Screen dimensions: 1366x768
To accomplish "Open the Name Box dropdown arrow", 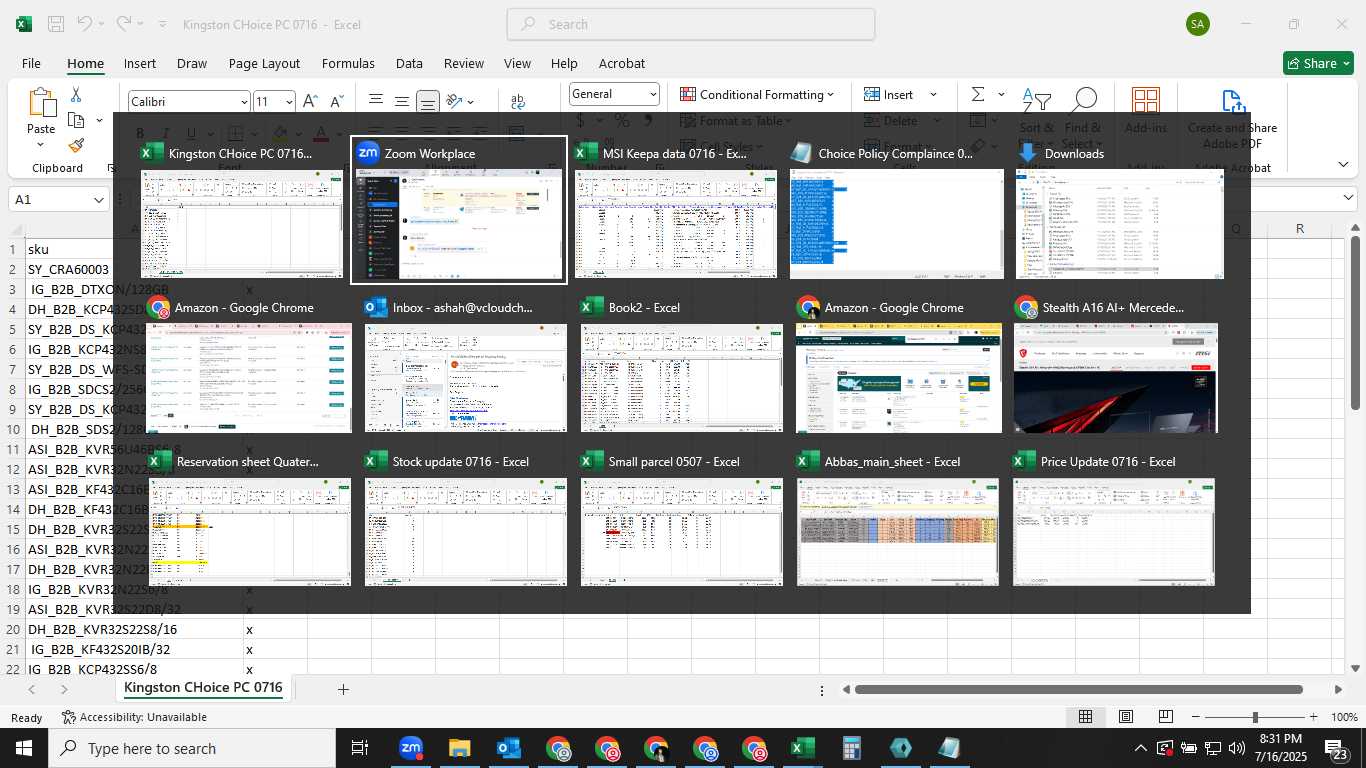I will click(x=99, y=200).
